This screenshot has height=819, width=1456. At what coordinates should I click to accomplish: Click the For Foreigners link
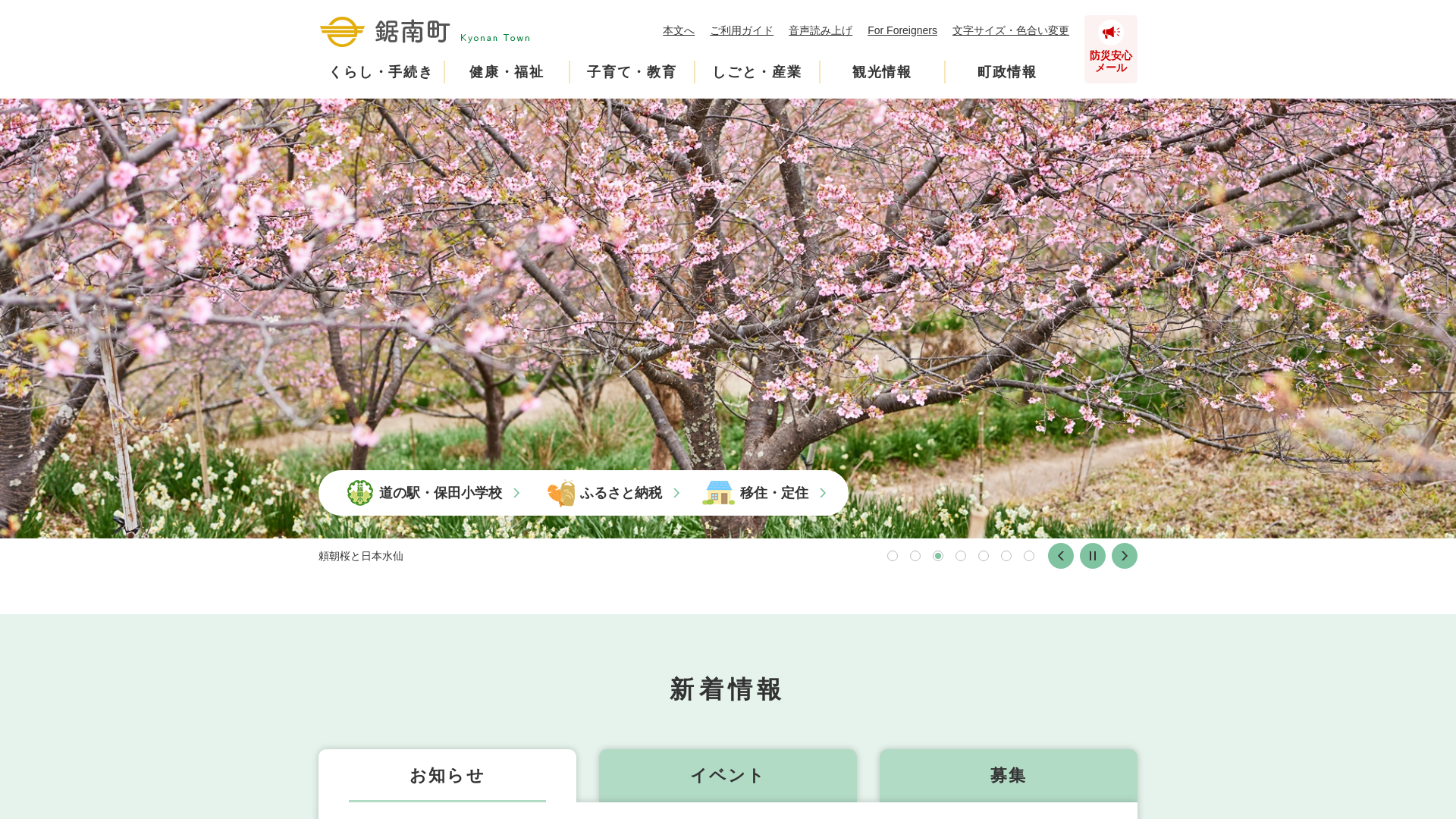[x=902, y=30]
